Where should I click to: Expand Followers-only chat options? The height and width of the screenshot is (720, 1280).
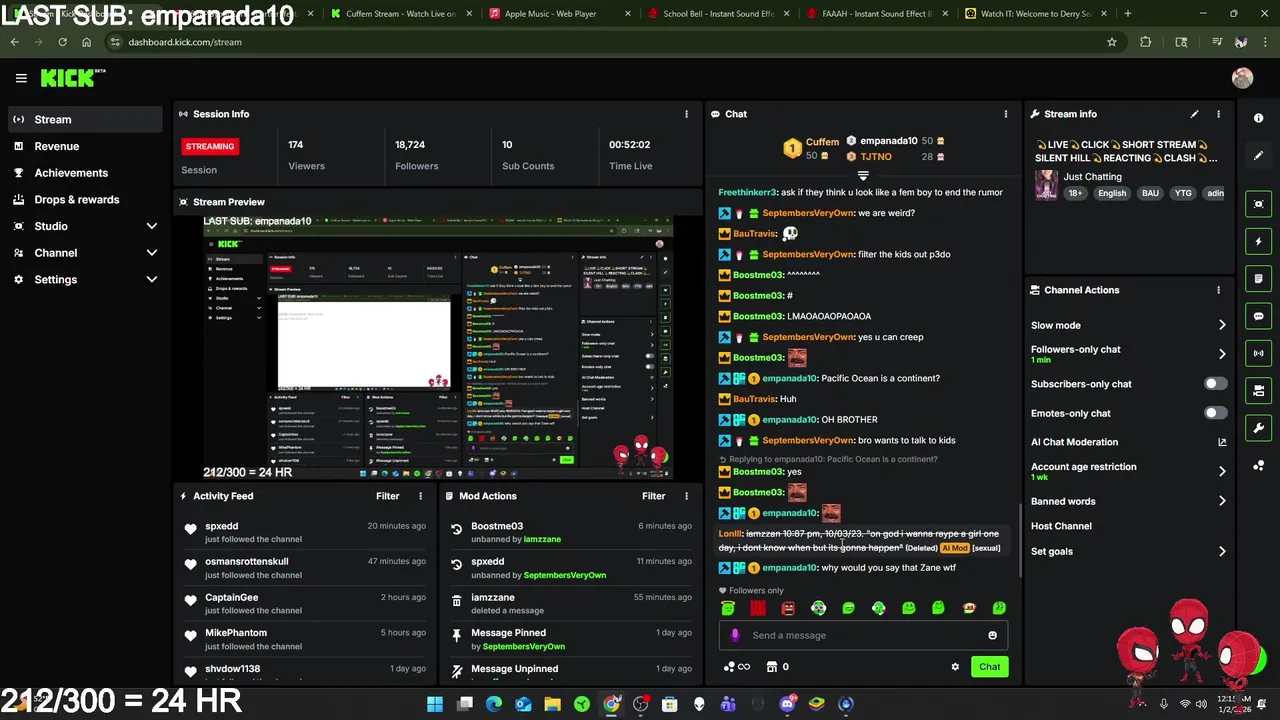[1221, 354]
